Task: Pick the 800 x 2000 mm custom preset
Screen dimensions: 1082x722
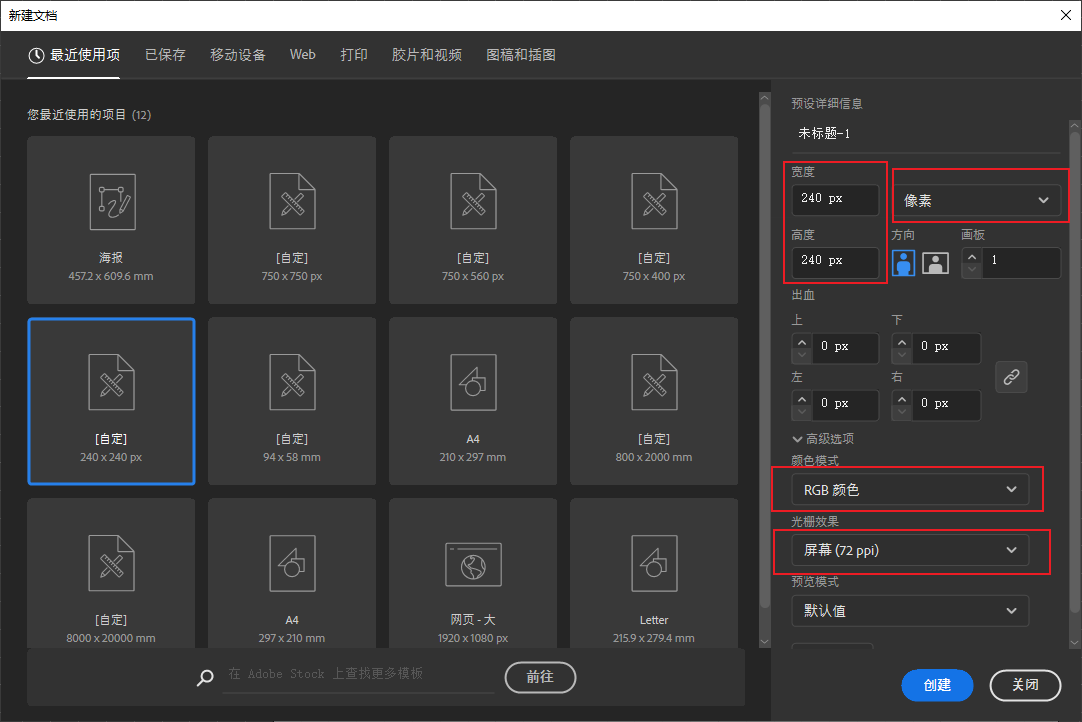Action: coord(653,401)
